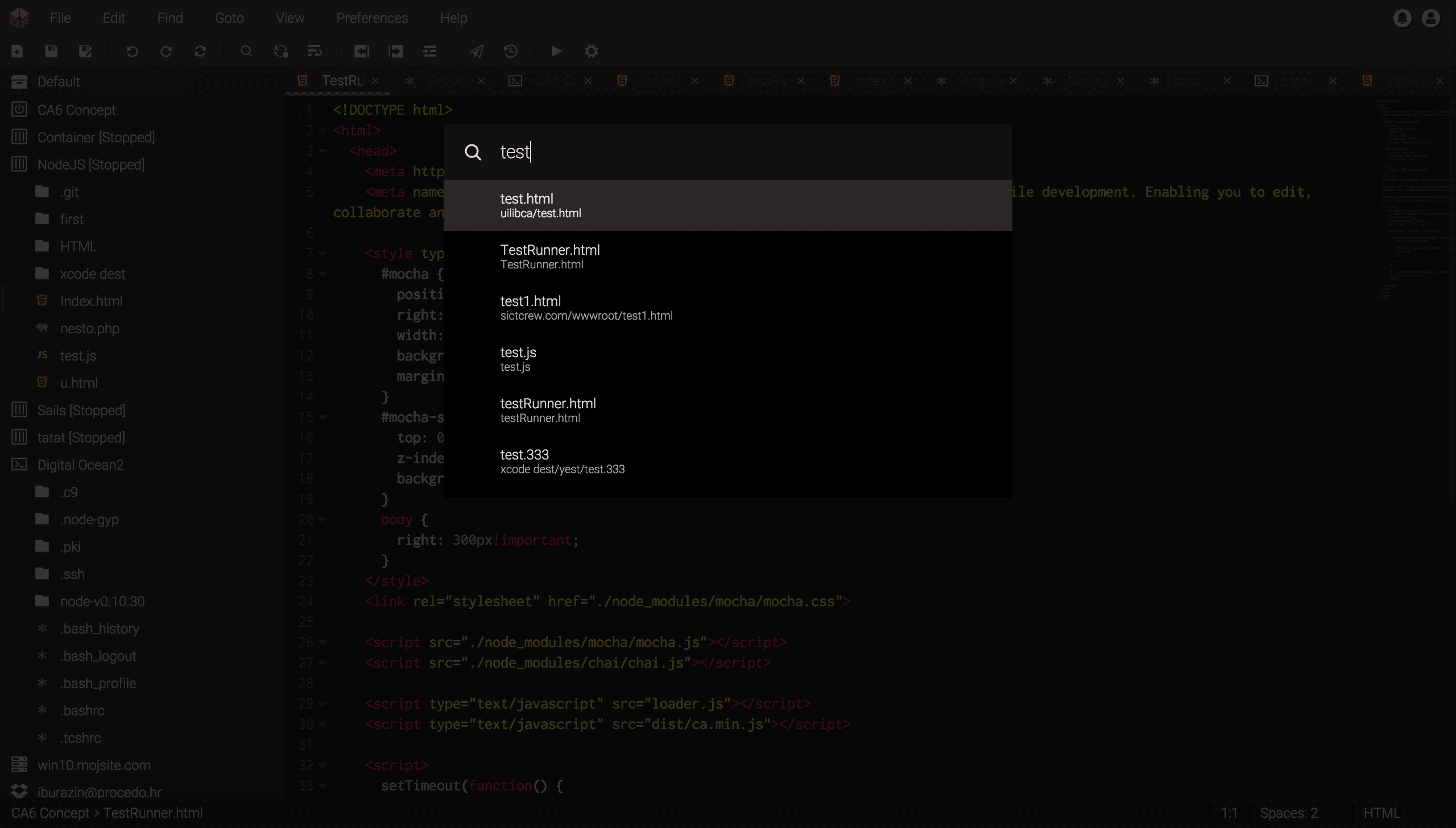Close the TestRunner.html tab
The height and width of the screenshot is (828, 1456).
pos(375,81)
